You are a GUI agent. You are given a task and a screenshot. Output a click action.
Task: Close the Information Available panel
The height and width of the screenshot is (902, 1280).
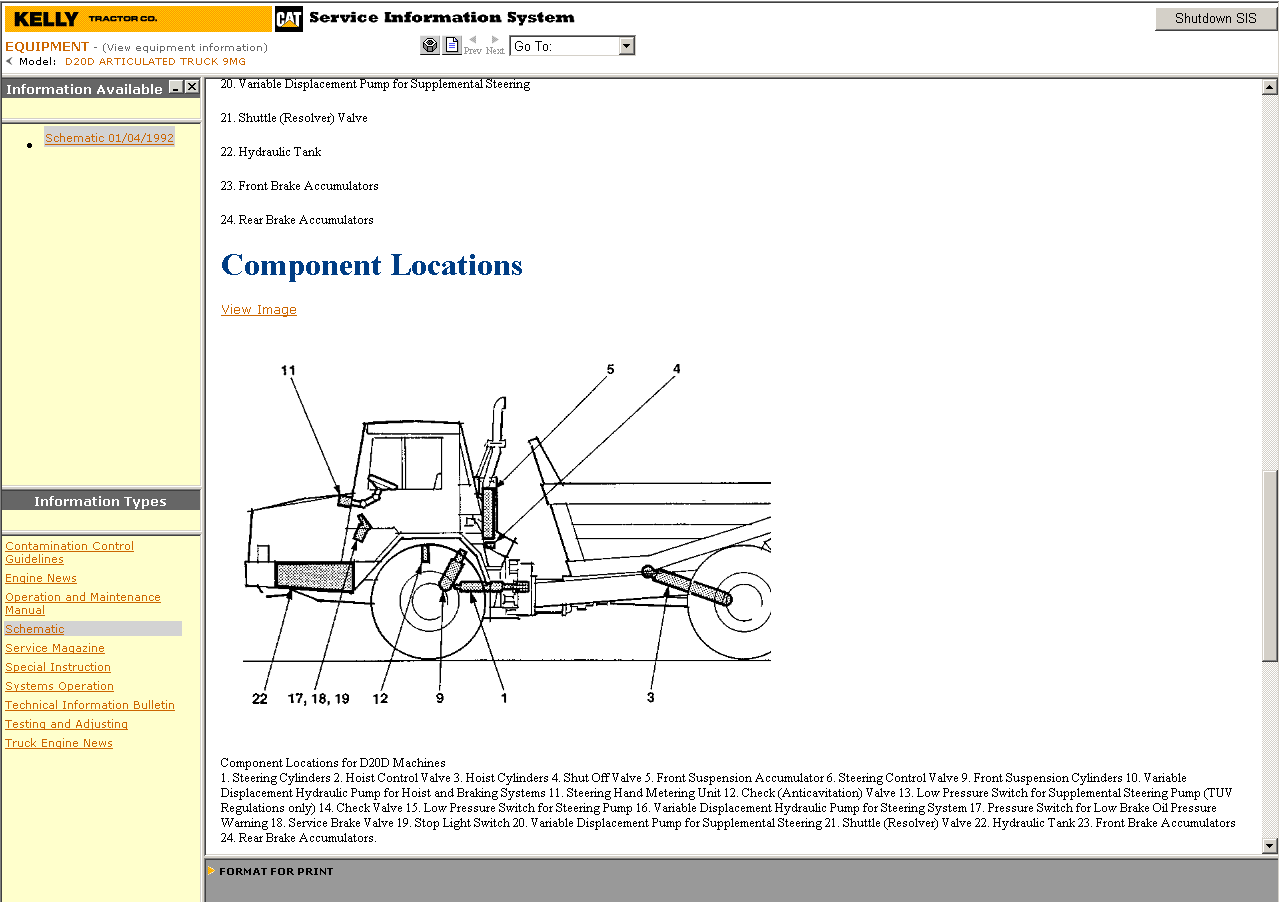coord(192,88)
